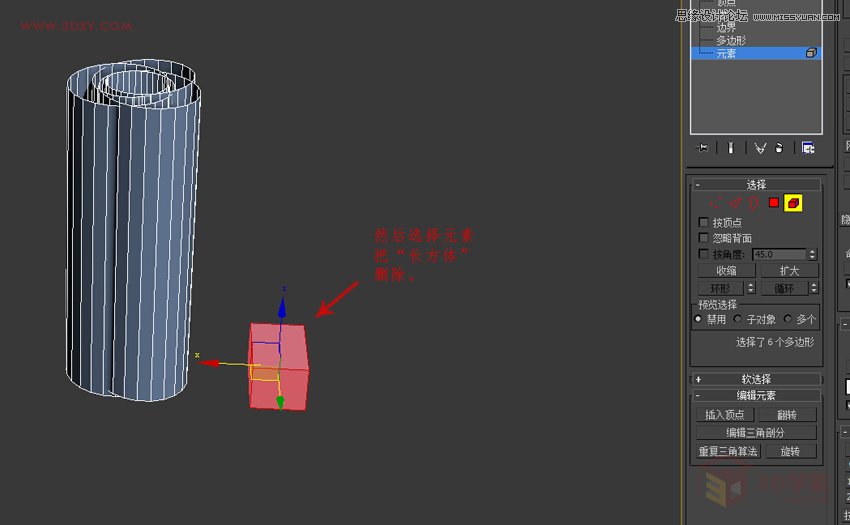Click the blue Z-axis gizmo arrow

(282, 308)
